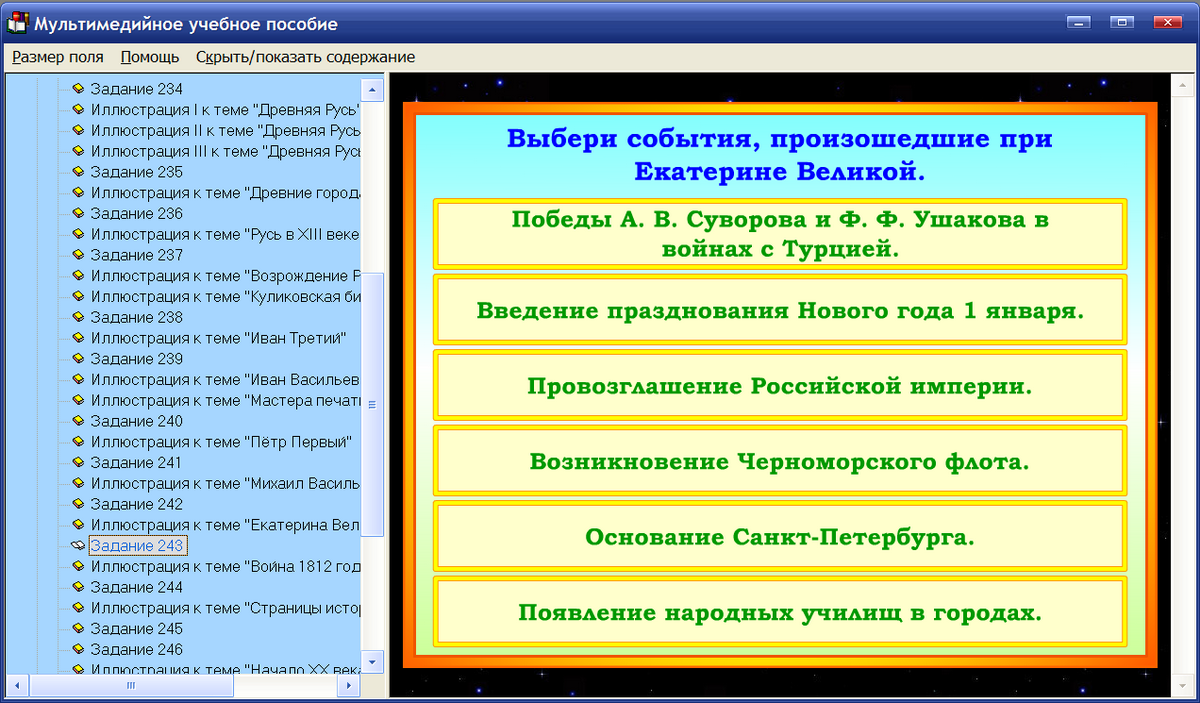Choose the answer about victories of Суворов and Ушаков
1200x703 pixels.
coord(778,234)
